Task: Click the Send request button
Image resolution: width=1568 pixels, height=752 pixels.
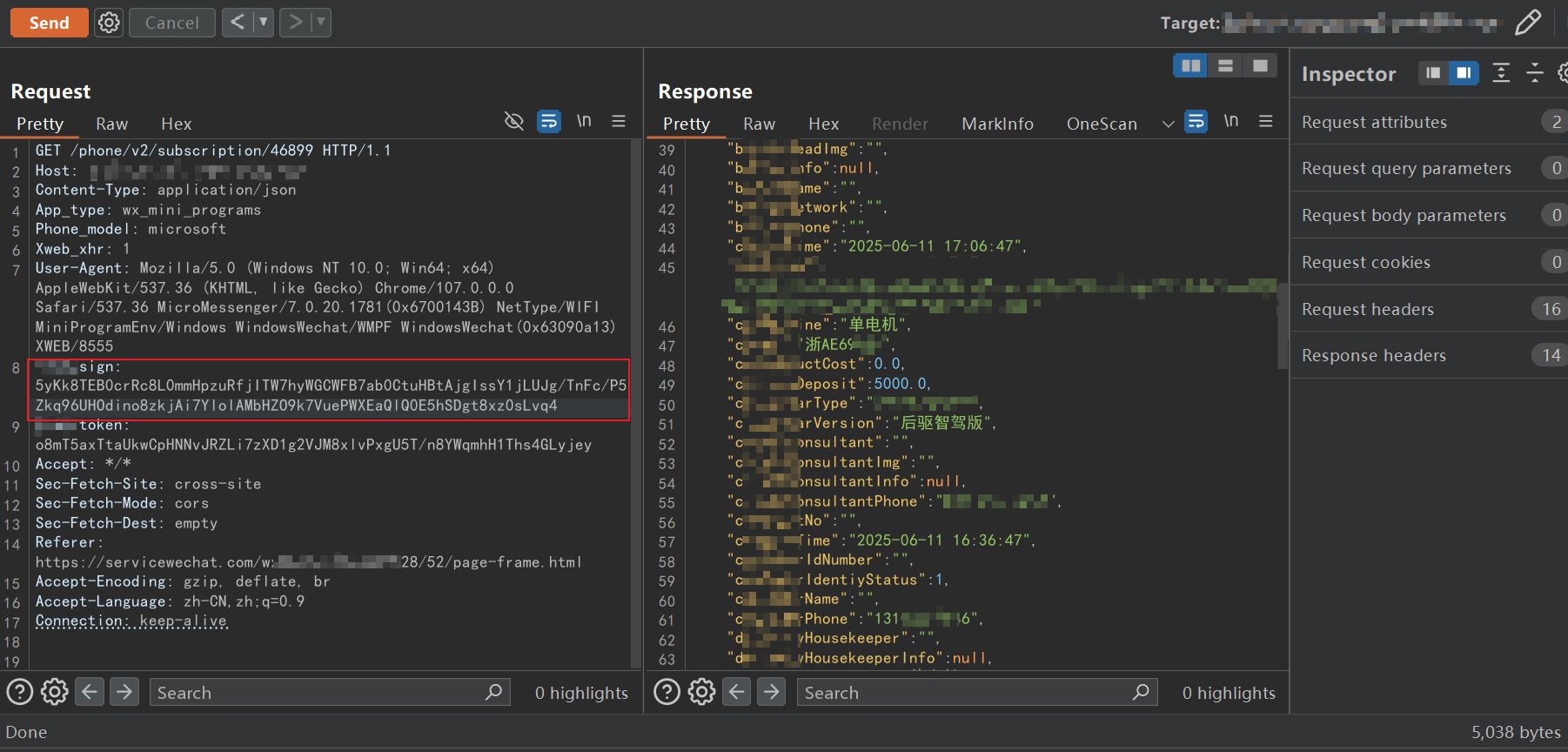Action: click(49, 23)
